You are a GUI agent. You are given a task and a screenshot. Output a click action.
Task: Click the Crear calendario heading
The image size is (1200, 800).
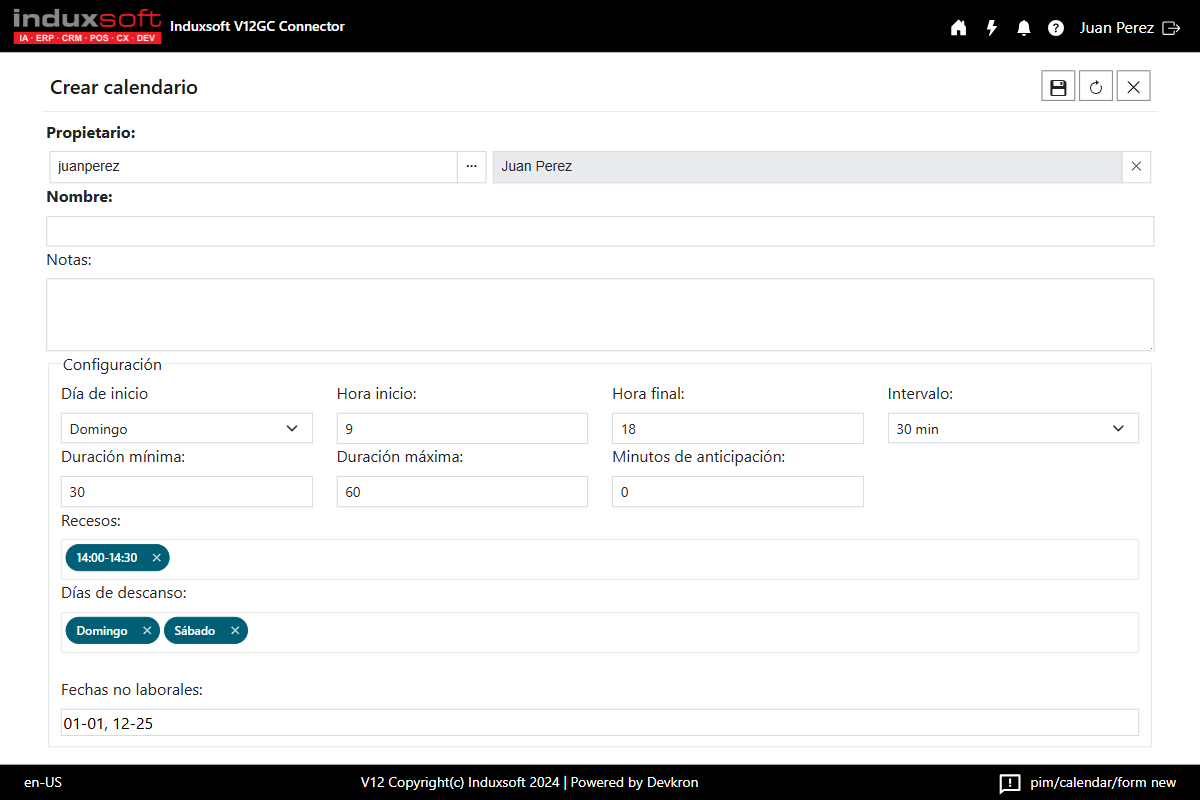(124, 87)
